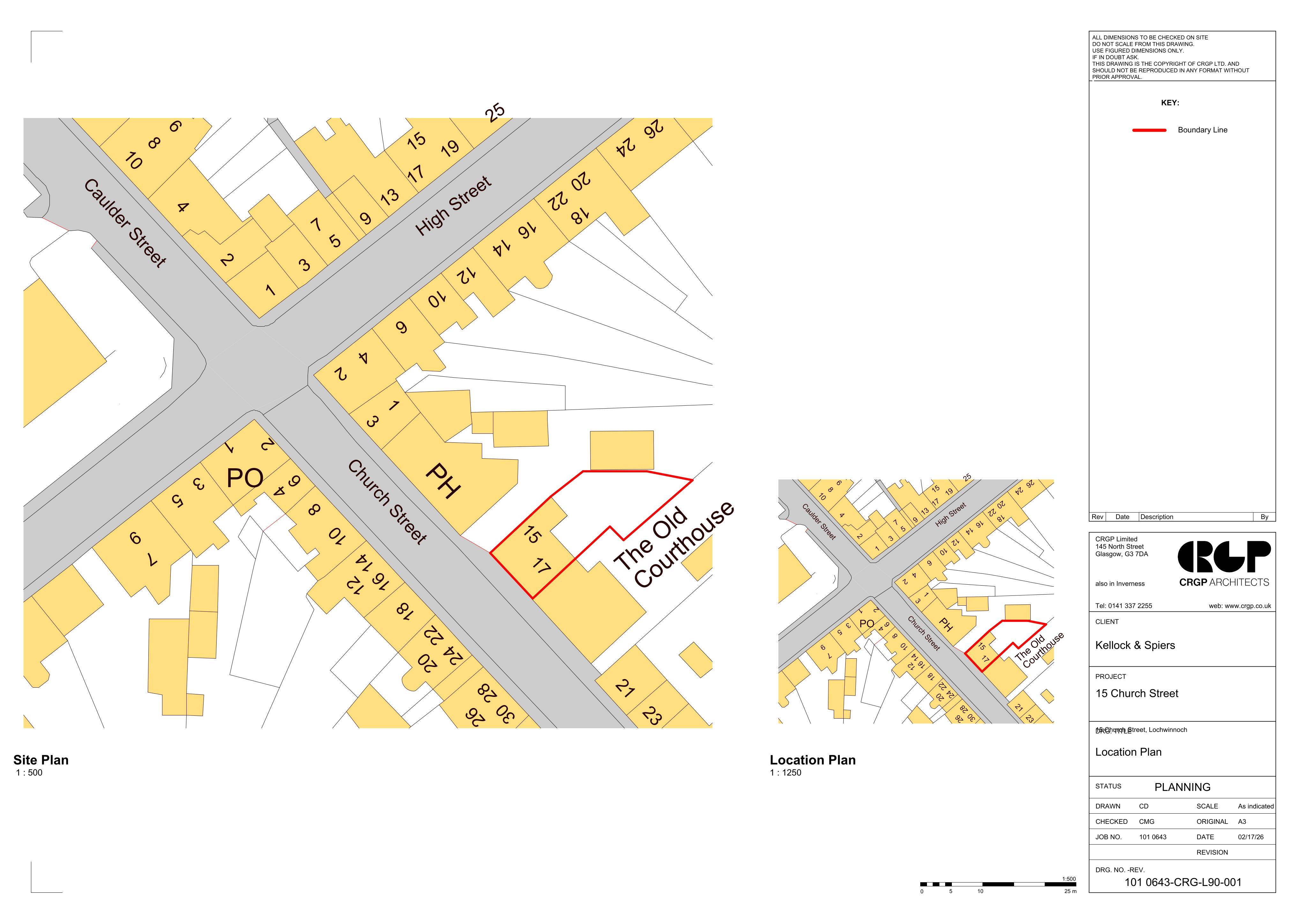Click the project name '15 Church Street'
Screen dimensions: 1307x924
[x=1137, y=693]
